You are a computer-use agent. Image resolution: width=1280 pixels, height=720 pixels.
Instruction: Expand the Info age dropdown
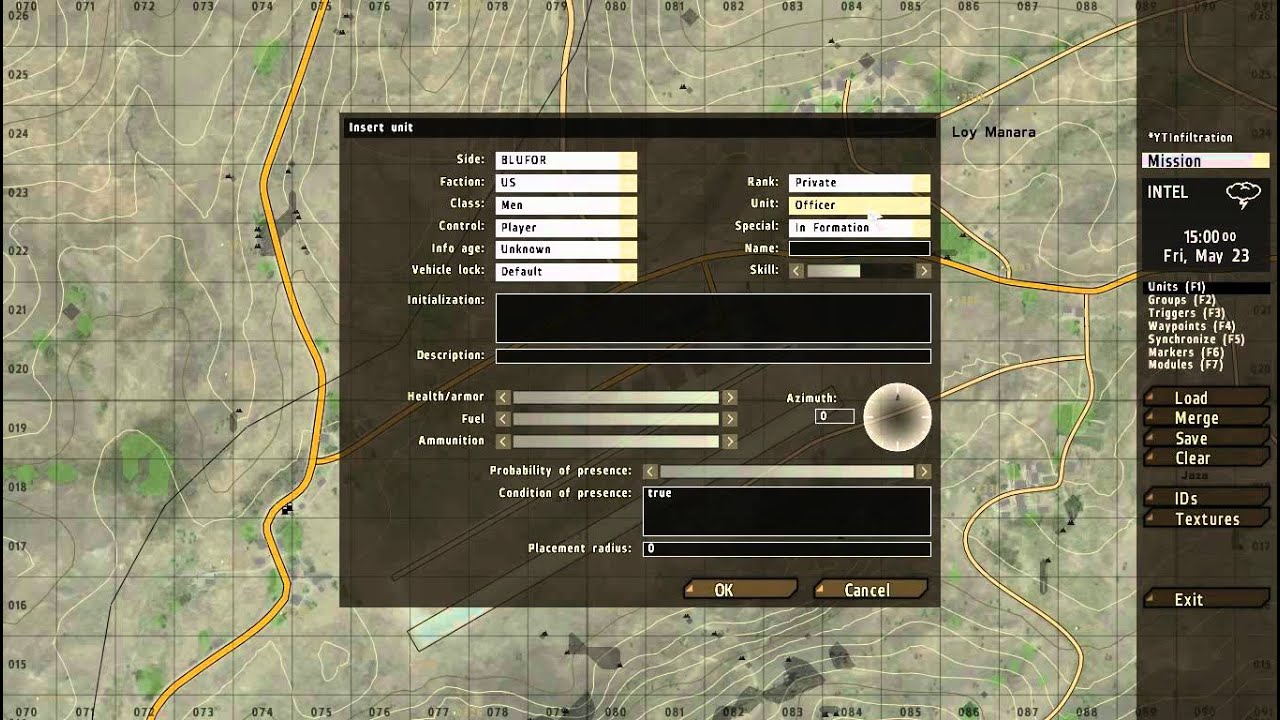566,249
